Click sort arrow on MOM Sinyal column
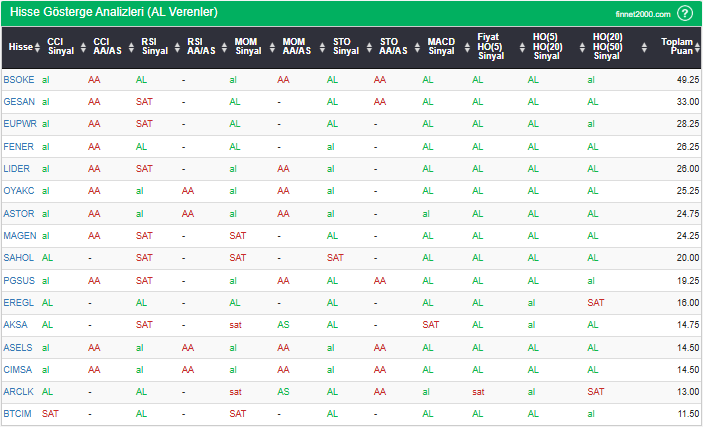 pos(270,46)
